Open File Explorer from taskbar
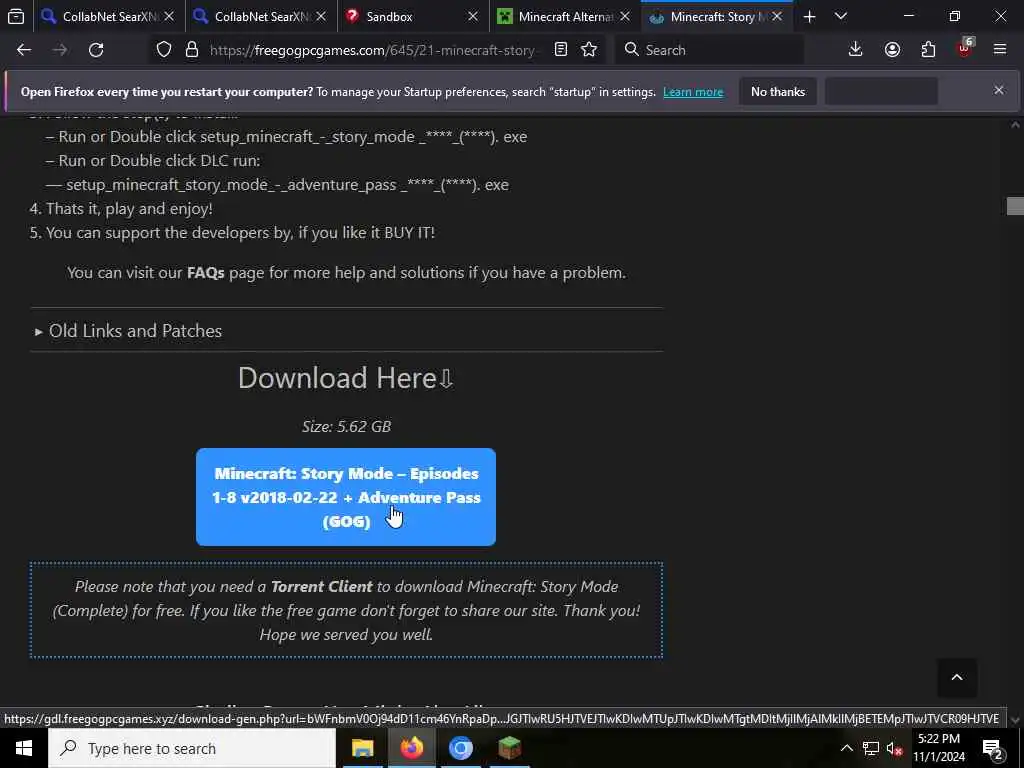1024x768 pixels. point(362,748)
